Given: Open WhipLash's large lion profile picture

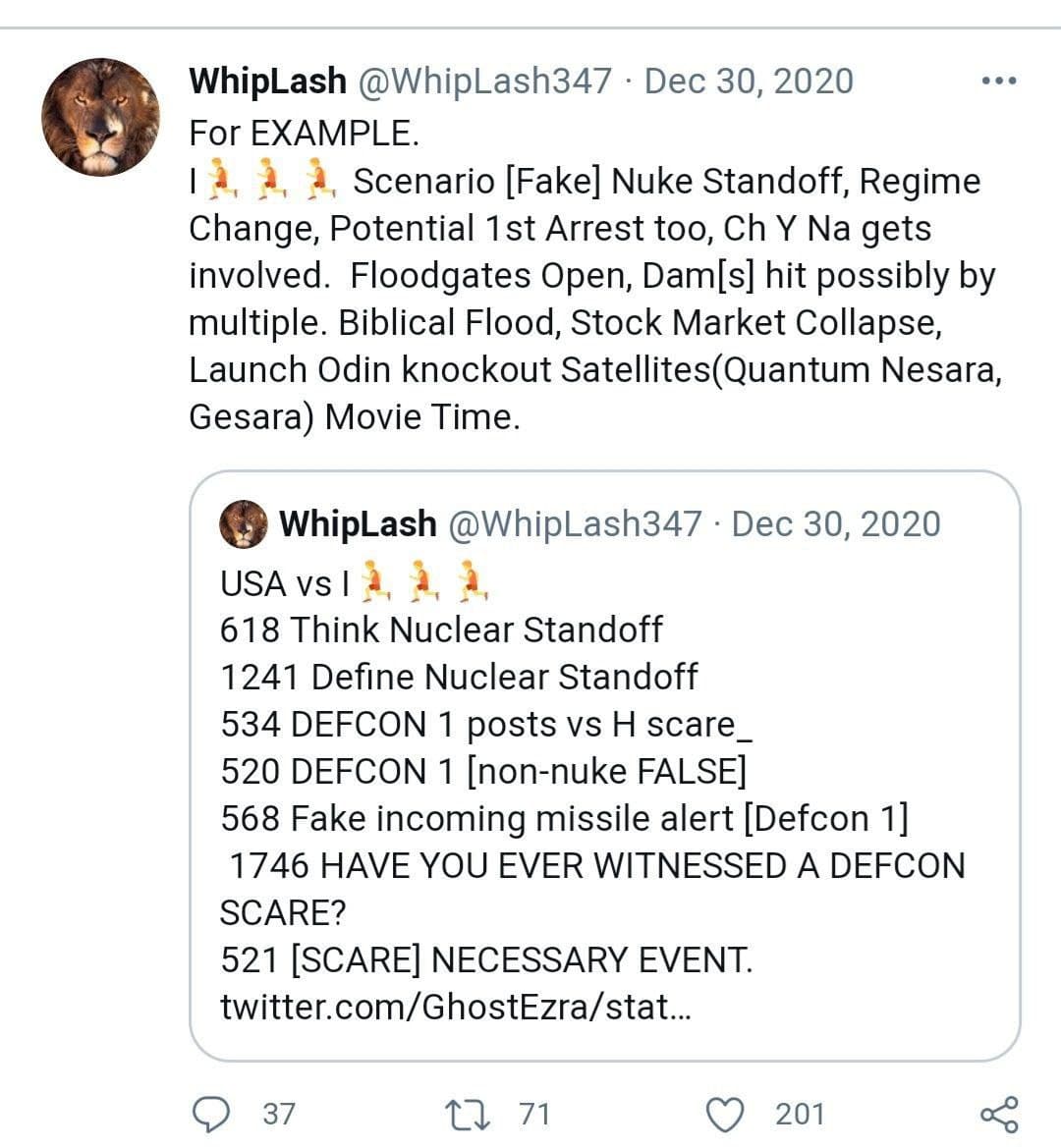Looking at the screenshot, I should coord(100,117).
